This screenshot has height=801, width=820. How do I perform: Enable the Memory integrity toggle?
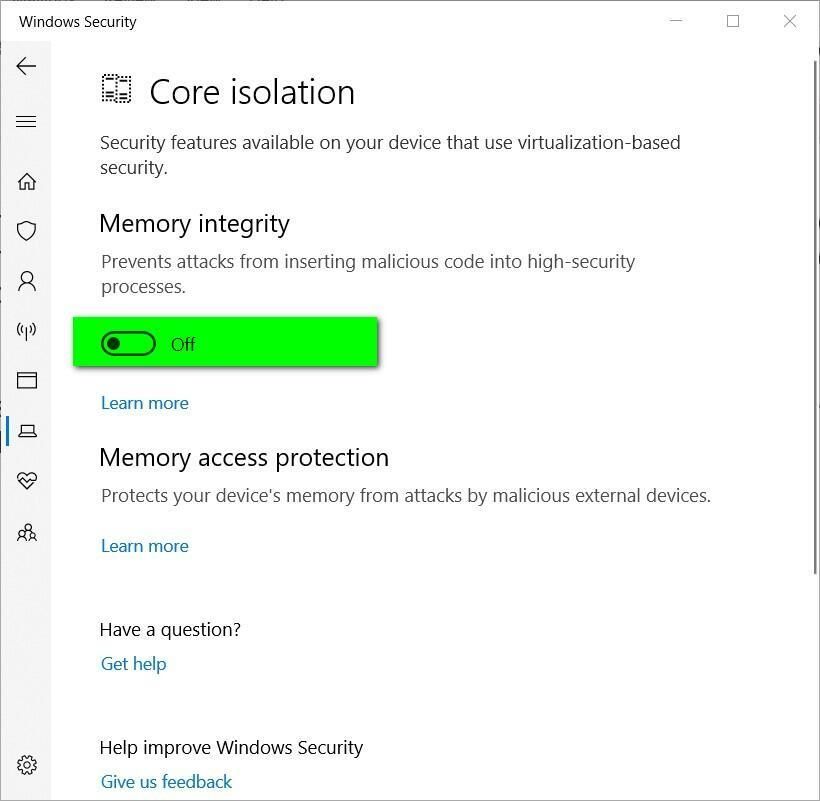pos(126,343)
